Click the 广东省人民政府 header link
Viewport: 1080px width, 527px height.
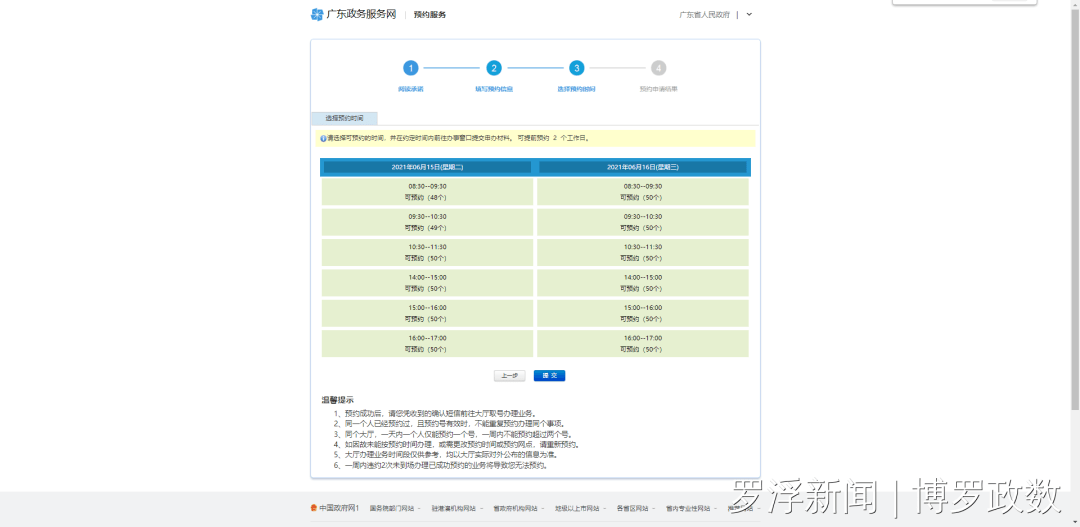pos(704,14)
